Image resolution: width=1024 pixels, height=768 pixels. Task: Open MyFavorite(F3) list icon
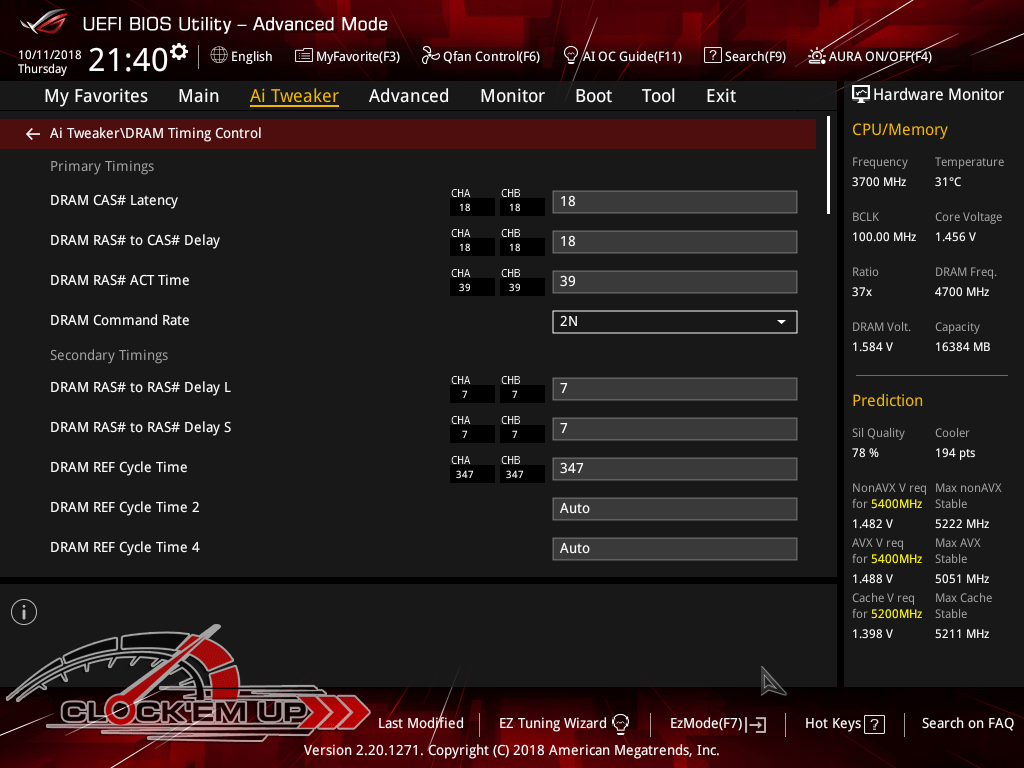pos(304,56)
